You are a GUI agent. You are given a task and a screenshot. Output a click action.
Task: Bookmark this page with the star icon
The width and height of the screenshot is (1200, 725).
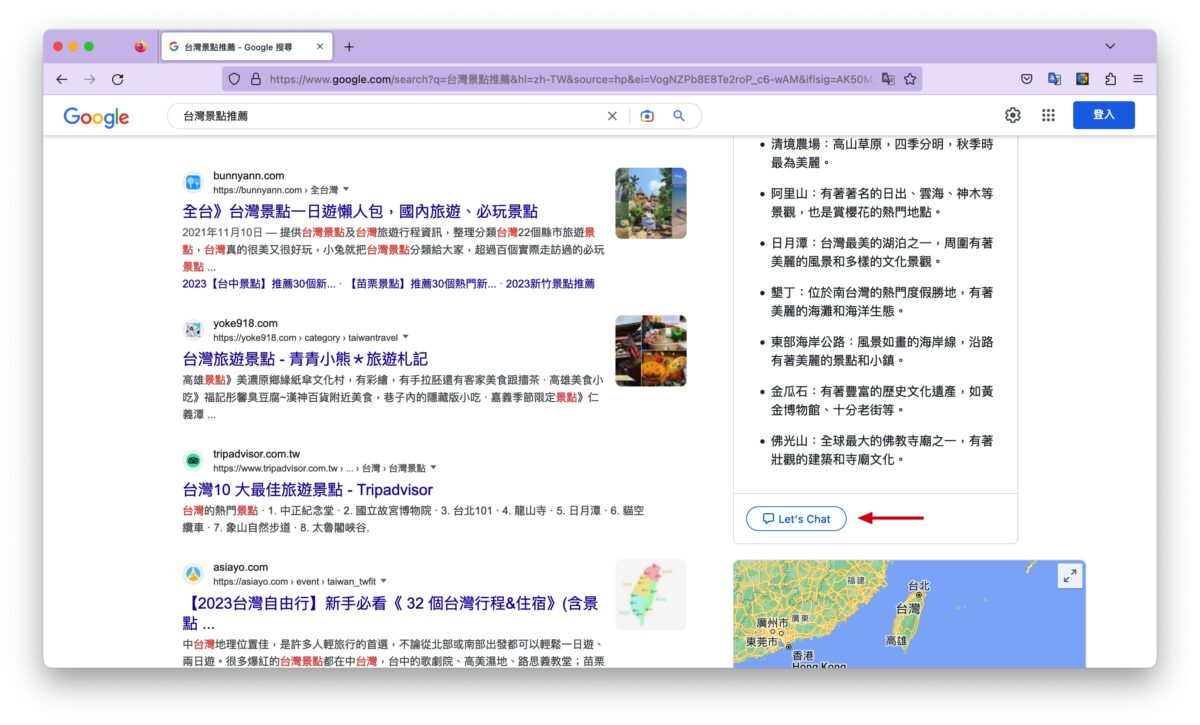tap(910, 79)
